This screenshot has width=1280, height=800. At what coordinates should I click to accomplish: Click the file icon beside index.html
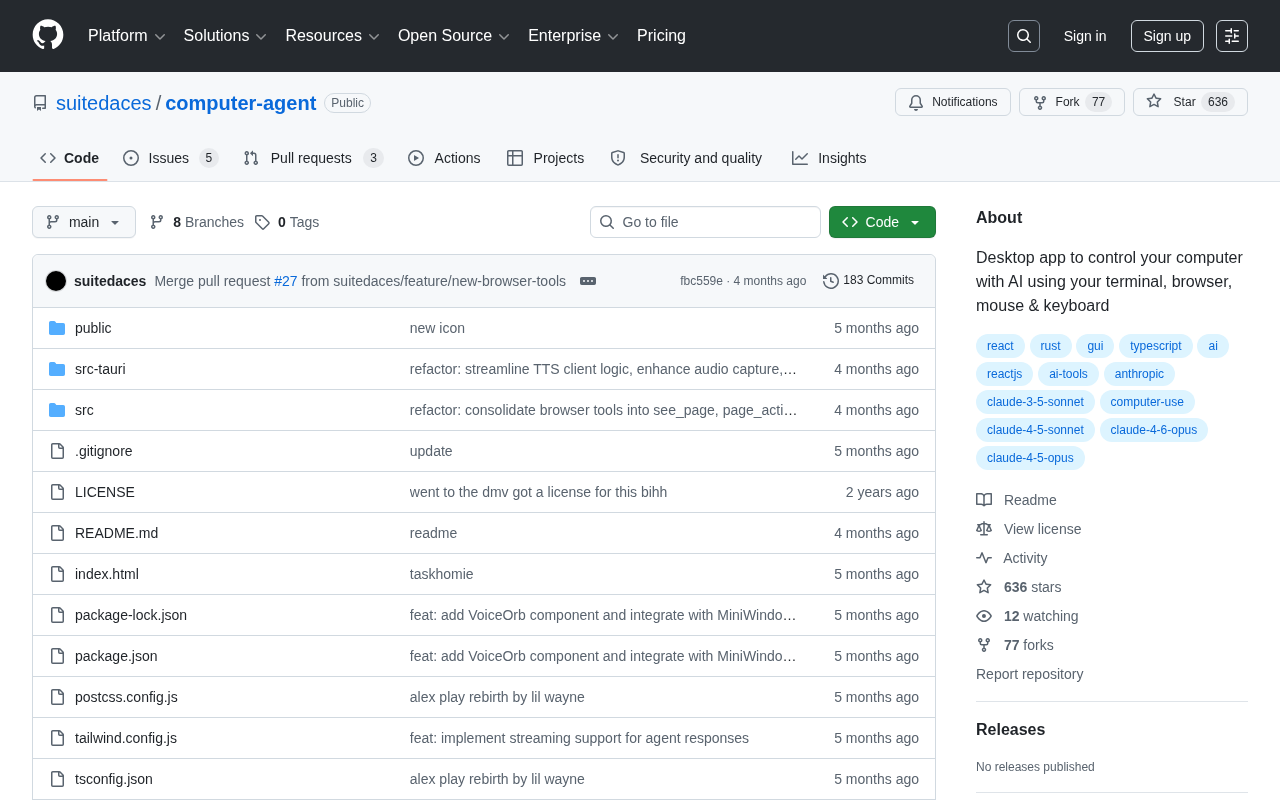[57, 574]
